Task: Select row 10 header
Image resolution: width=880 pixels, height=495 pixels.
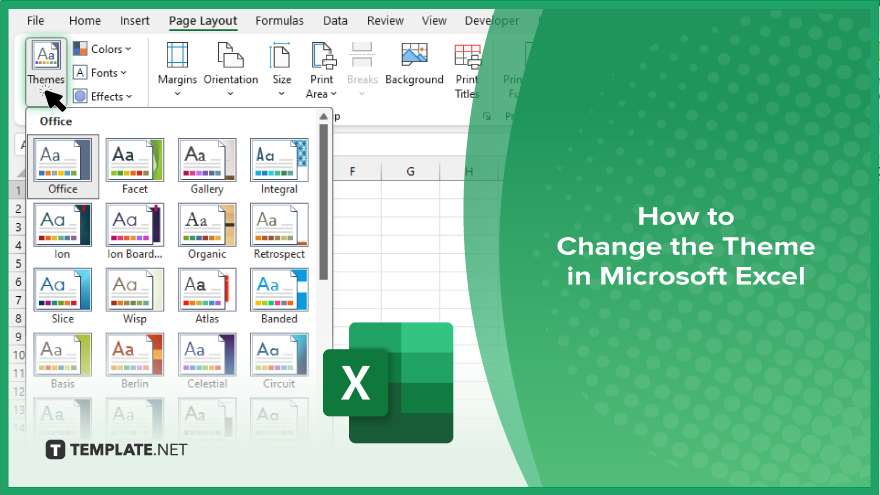Action: tap(18, 355)
